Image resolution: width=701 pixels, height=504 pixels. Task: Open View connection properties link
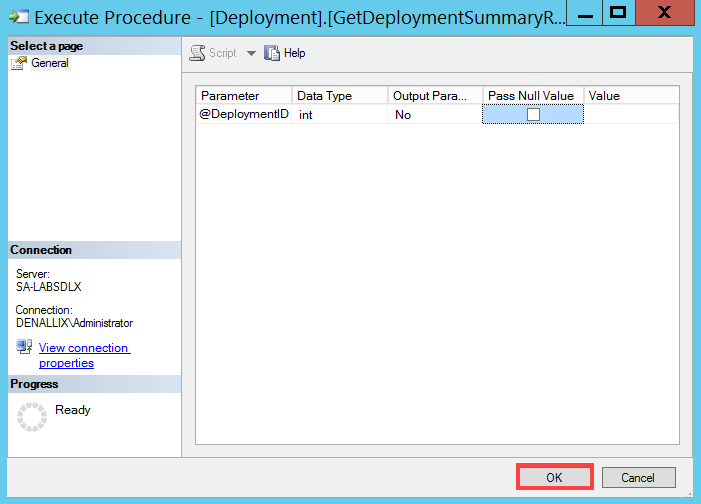pyautogui.click(x=84, y=355)
